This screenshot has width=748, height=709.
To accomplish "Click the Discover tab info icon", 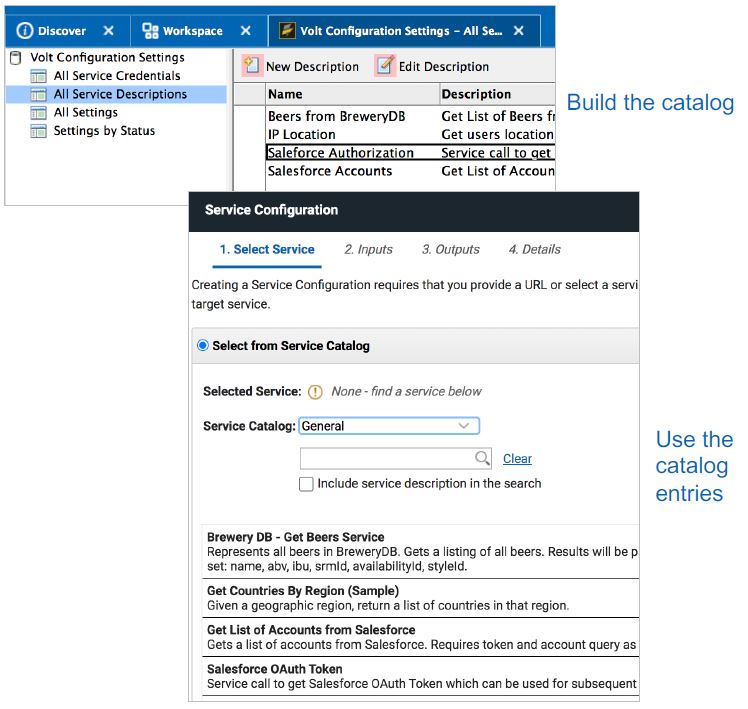I will coord(25,31).
